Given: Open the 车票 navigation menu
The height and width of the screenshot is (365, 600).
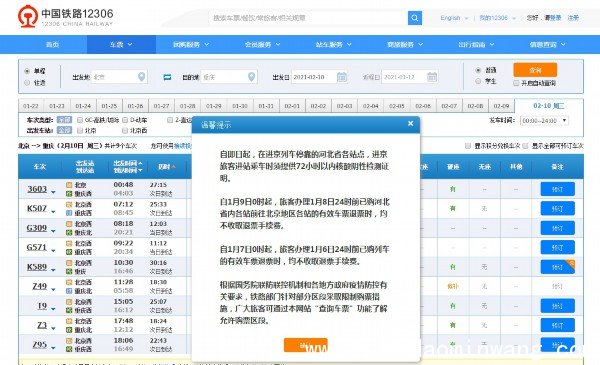Looking at the screenshot, I should (121, 44).
